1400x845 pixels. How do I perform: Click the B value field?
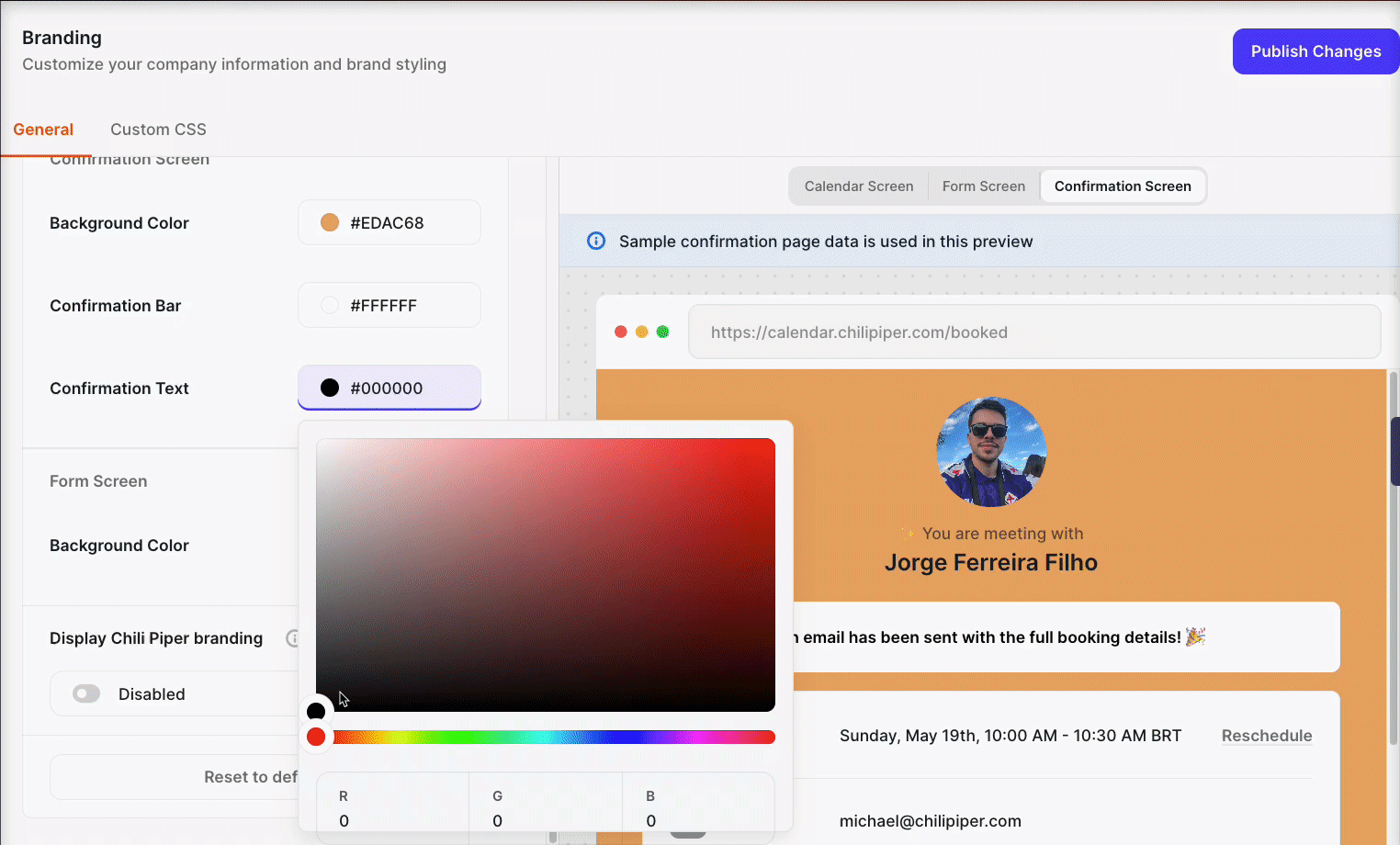(x=698, y=808)
